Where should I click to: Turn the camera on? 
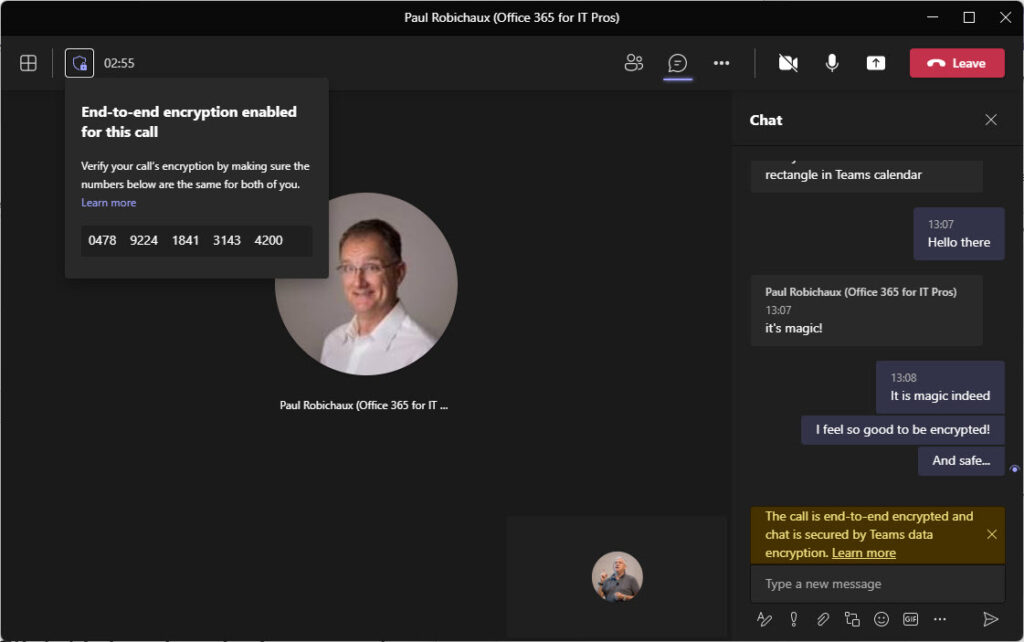[788, 63]
